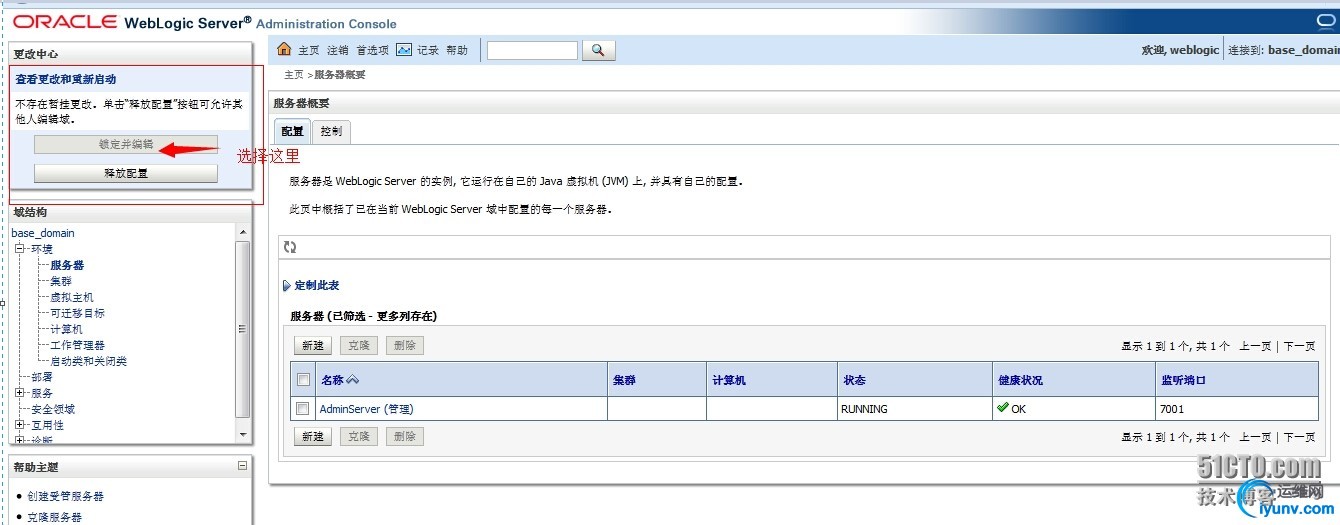
Task: Click the 查看更改和重新启动 link
Action: (x=66, y=79)
